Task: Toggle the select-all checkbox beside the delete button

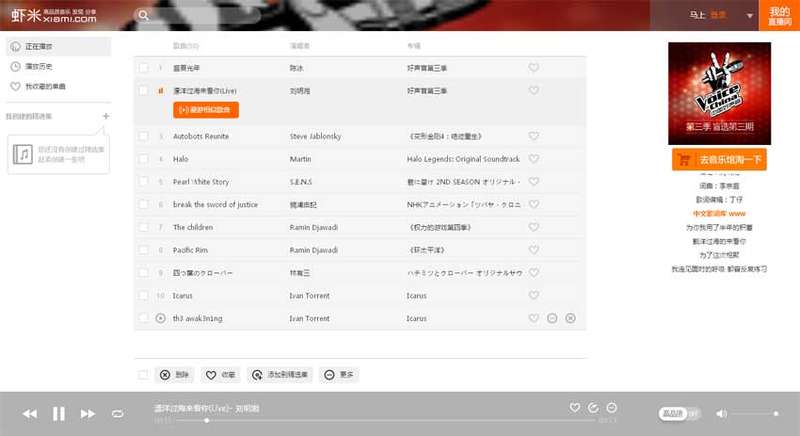Action: (144, 375)
